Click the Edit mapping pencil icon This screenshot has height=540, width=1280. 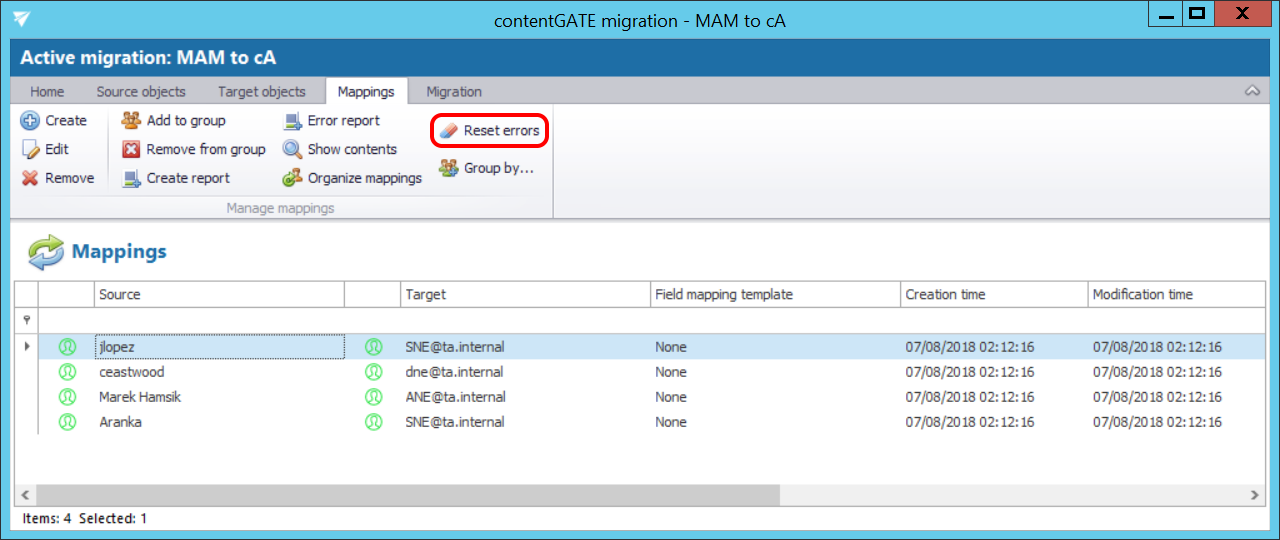(30, 150)
